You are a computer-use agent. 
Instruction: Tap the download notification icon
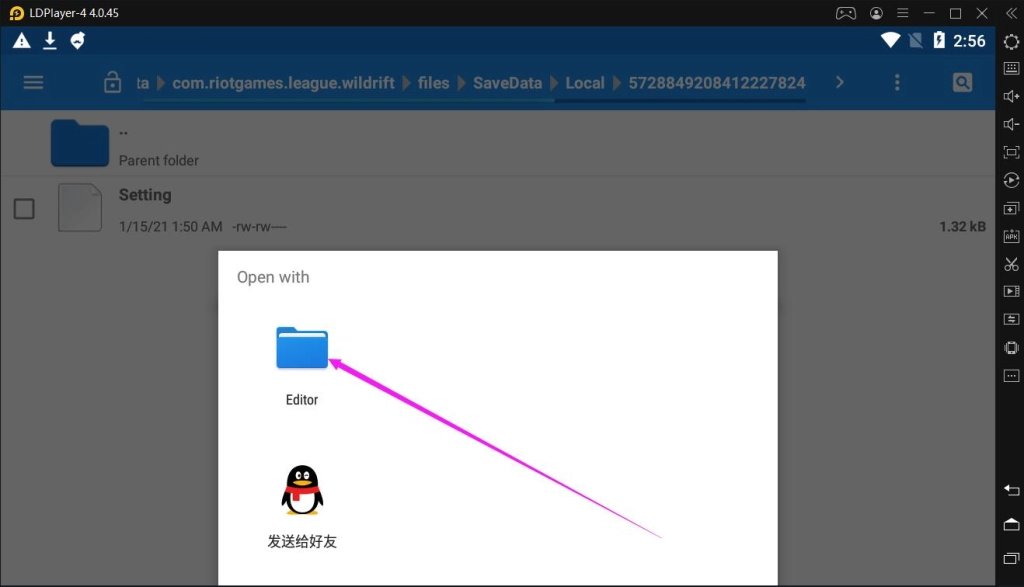click(x=50, y=41)
